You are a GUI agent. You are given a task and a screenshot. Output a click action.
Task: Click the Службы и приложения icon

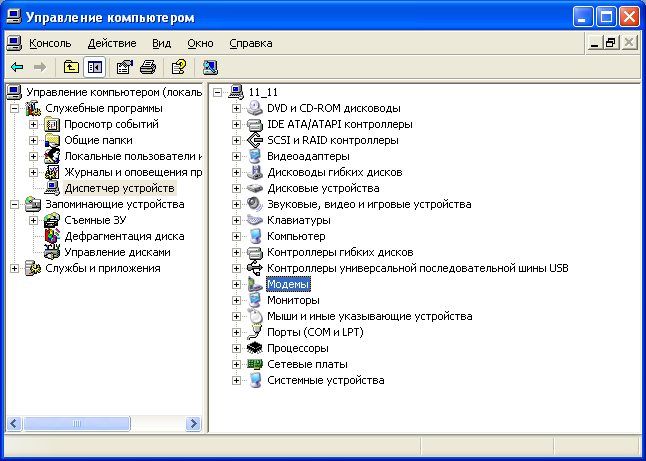pyautogui.click(x=33, y=269)
